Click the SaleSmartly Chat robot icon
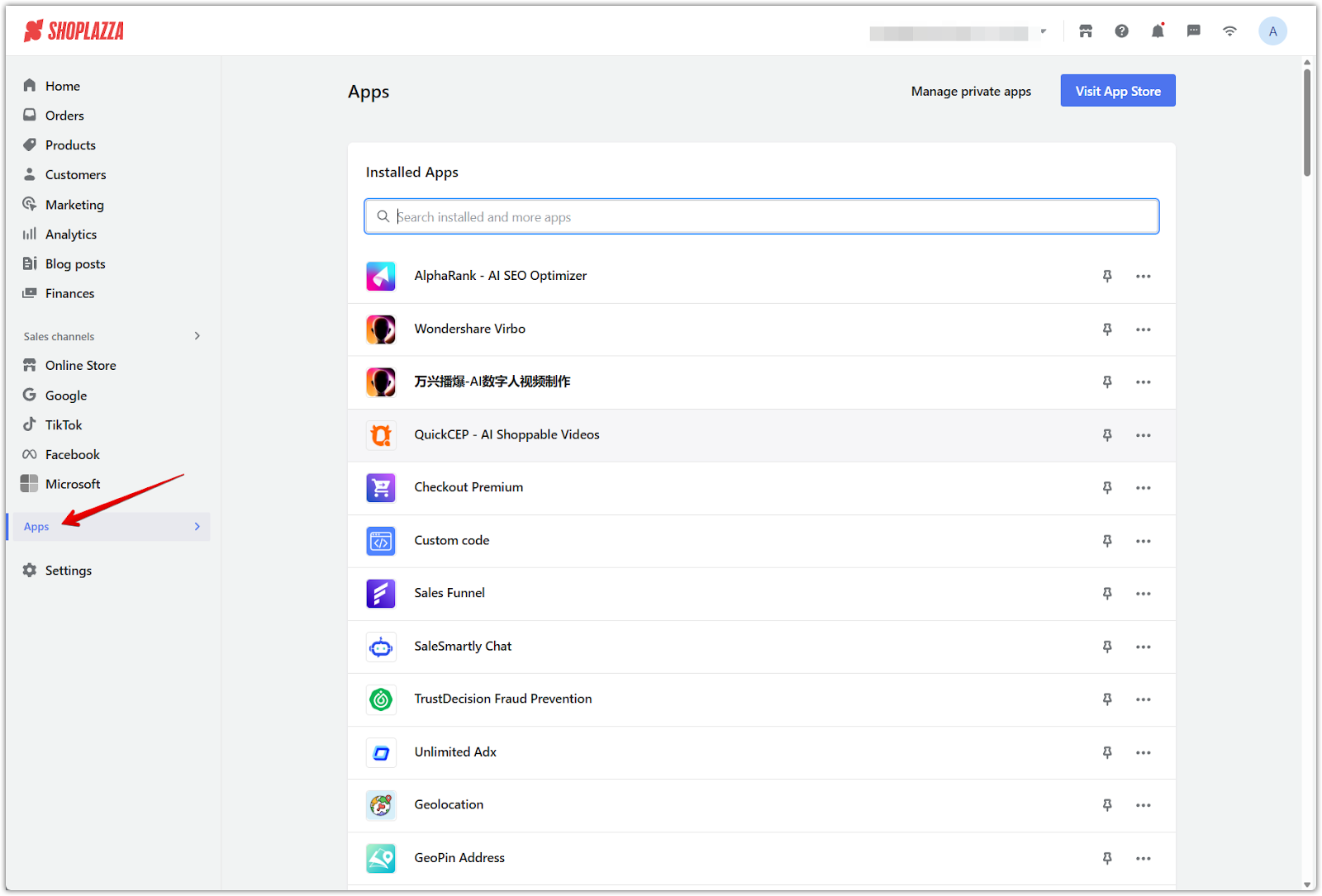Screen dimensions: 1322x896 (381, 647)
